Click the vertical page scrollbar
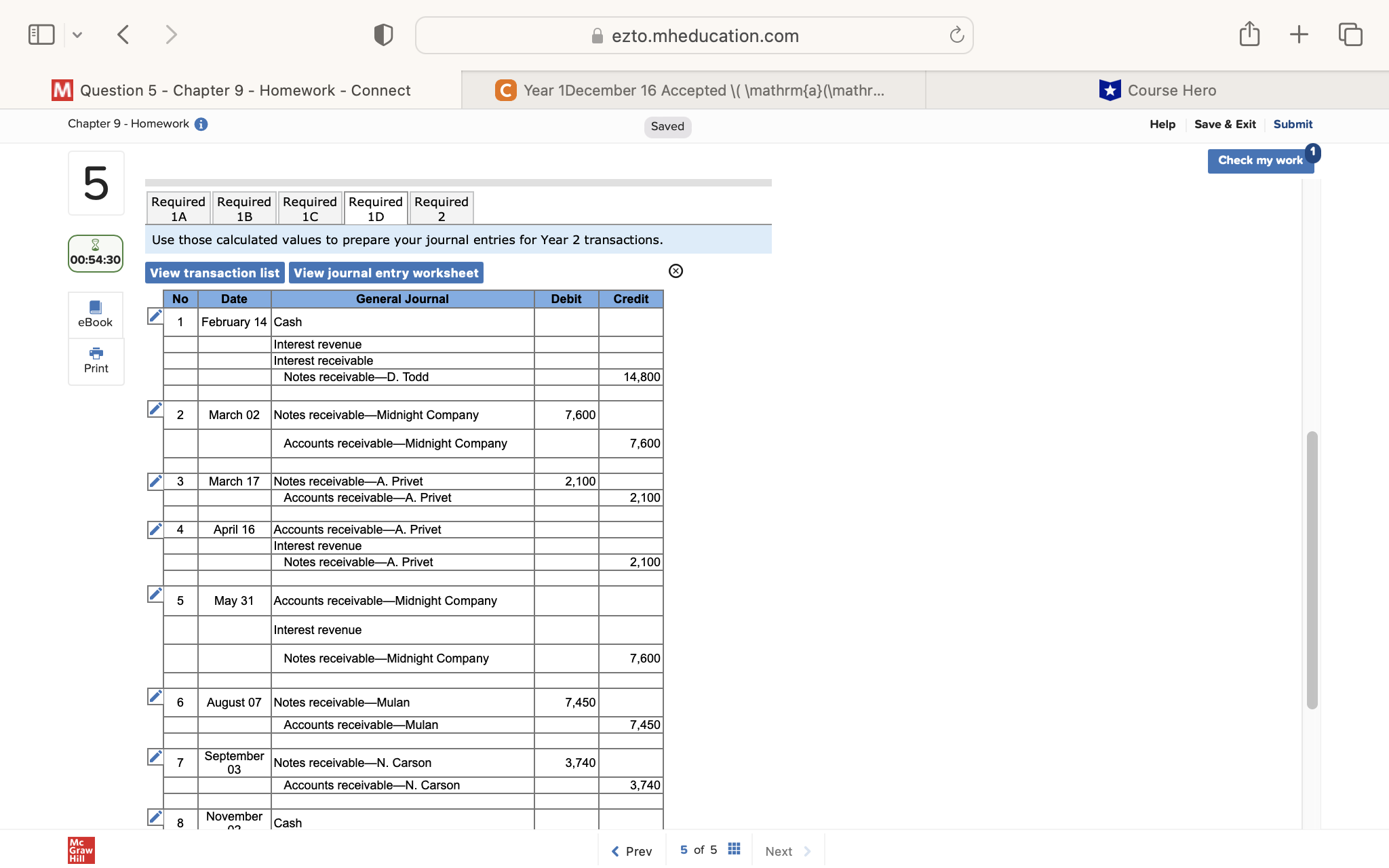The image size is (1389, 868). (x=1312, y=570)
